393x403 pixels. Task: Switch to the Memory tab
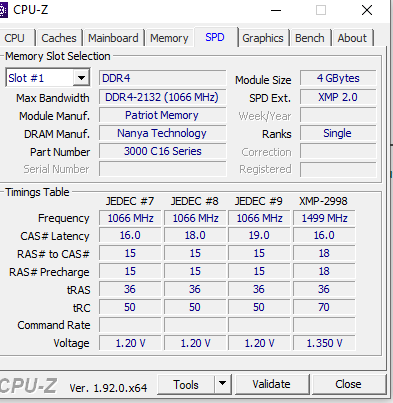coord(169,38)
